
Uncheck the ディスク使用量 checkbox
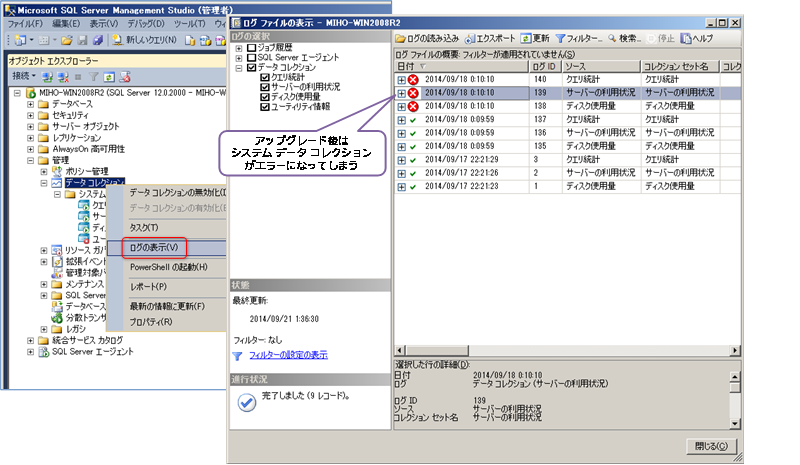[265, 97]
